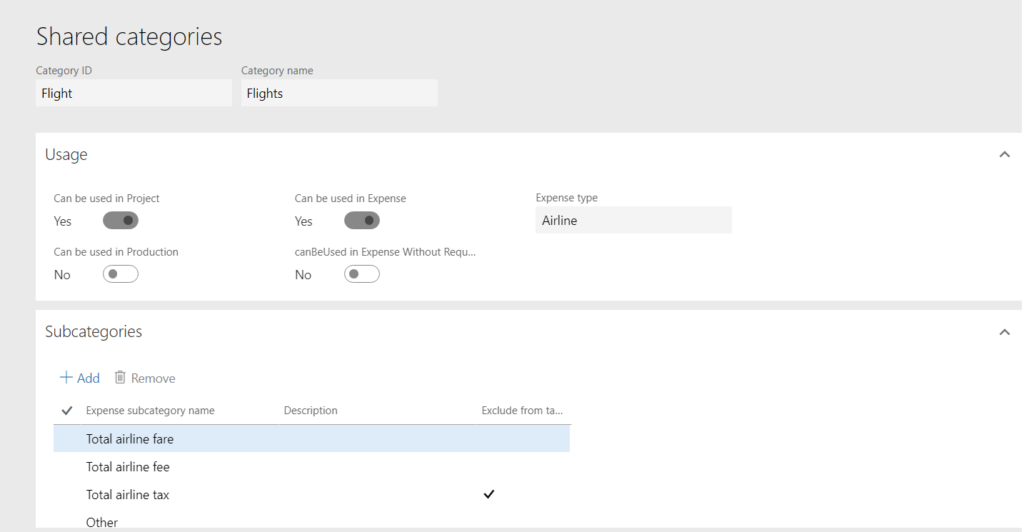
Task: Toggle Can be used in Project switch
Action: 120,221
